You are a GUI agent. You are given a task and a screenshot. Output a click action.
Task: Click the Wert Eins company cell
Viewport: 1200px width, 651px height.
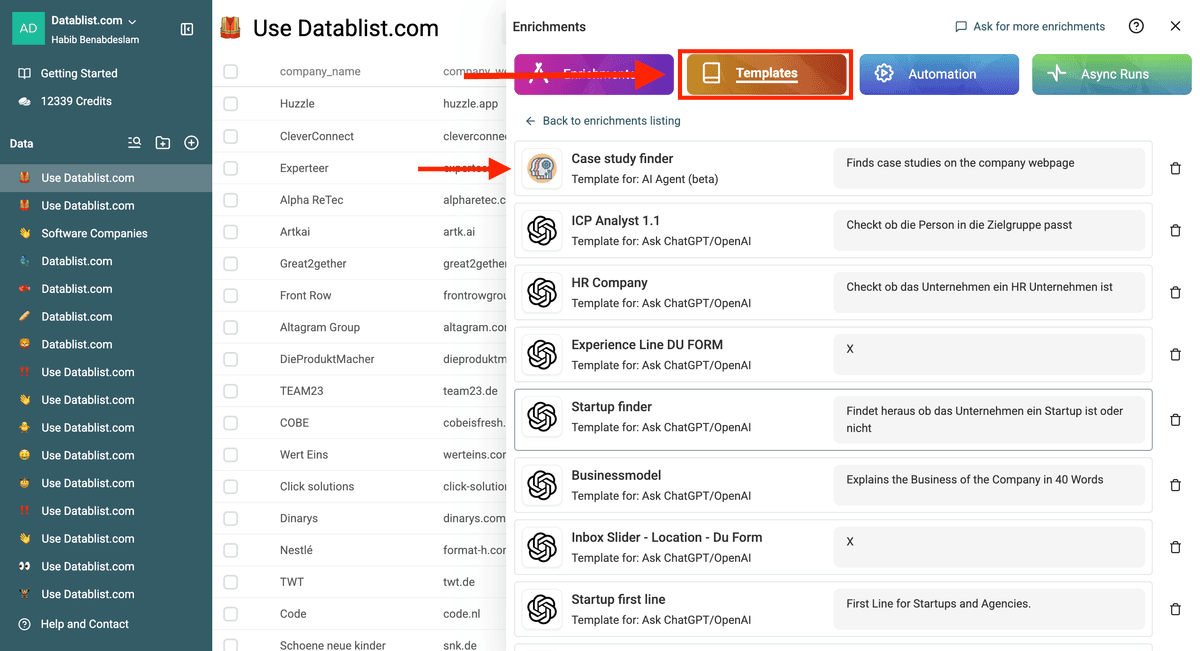pos(304,455)
